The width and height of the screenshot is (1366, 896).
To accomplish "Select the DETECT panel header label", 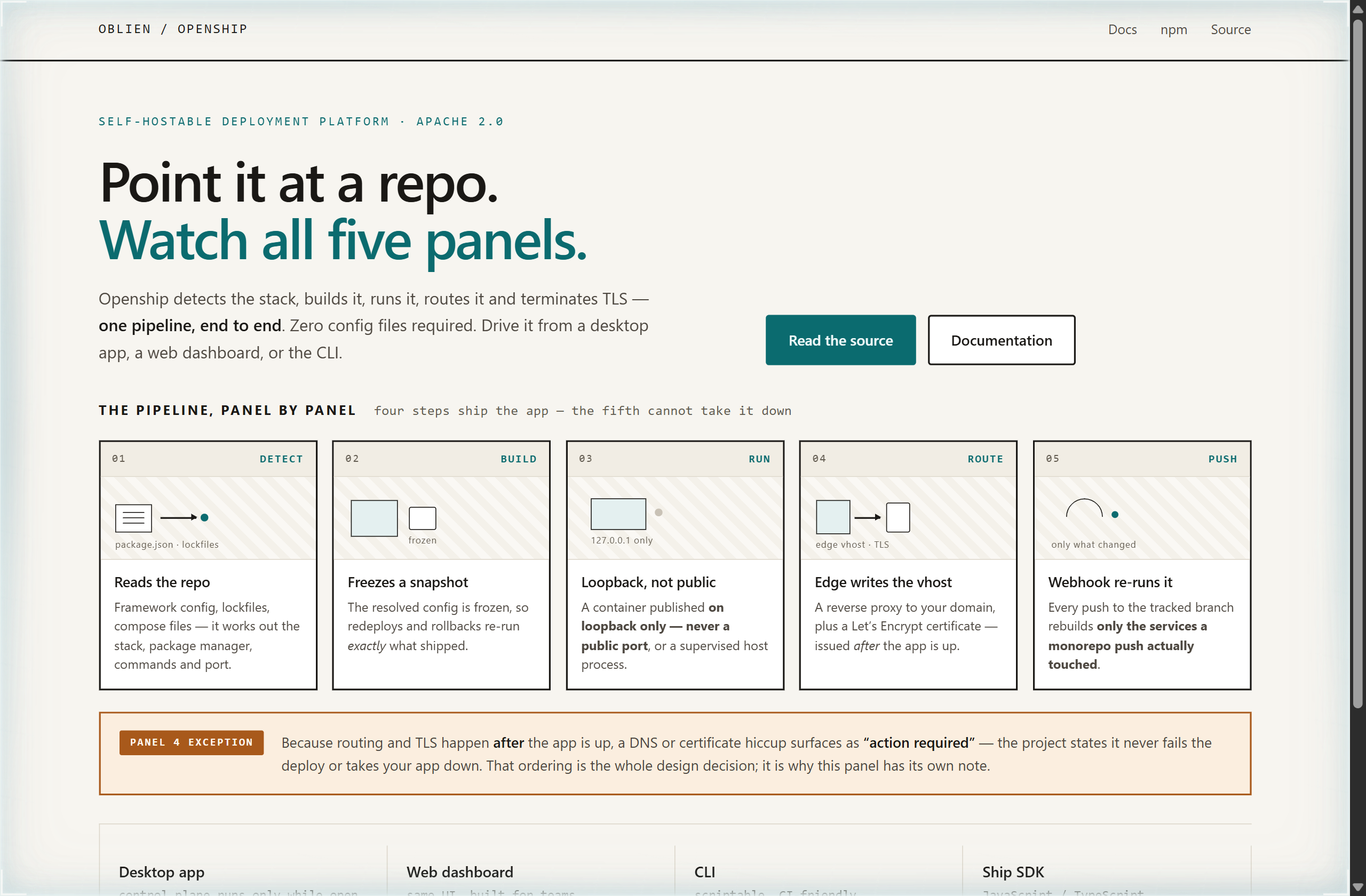I will tap(281, 458).
